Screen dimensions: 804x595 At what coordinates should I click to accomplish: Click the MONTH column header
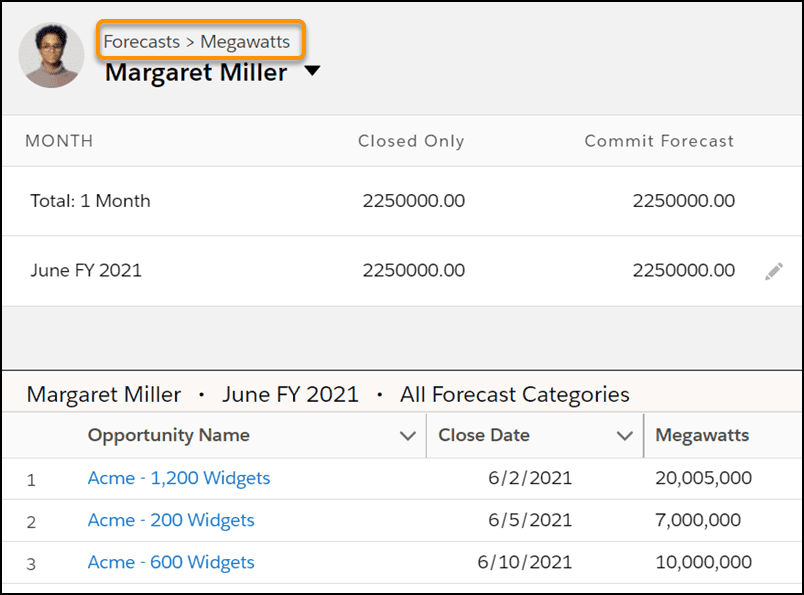pyautogui.click(x=59, y=141)
